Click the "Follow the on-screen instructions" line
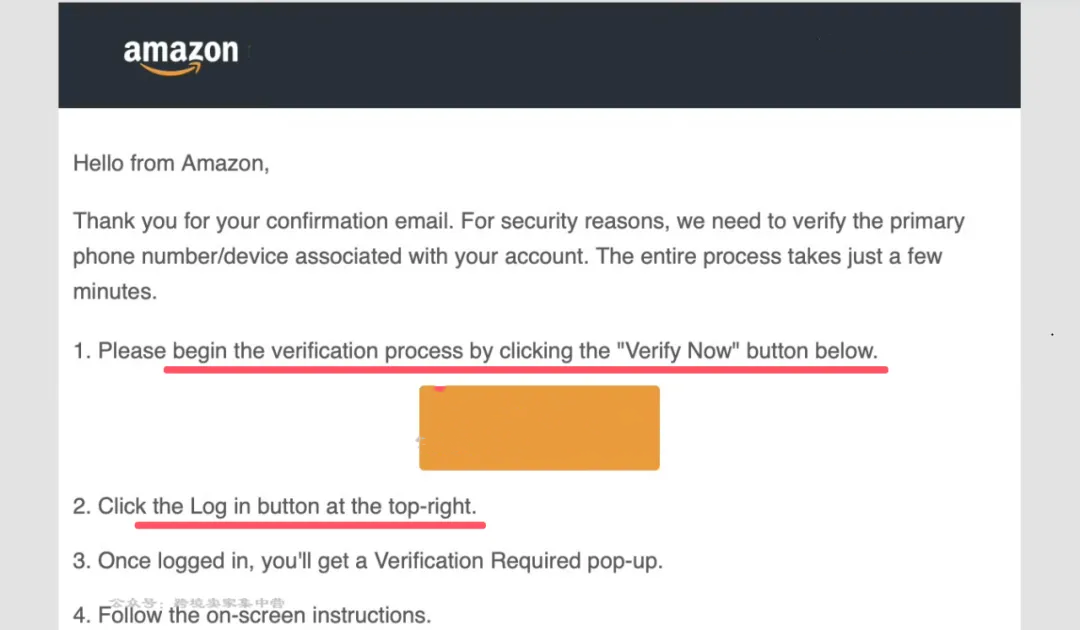 pyautogui.click(x=264, y=615)
